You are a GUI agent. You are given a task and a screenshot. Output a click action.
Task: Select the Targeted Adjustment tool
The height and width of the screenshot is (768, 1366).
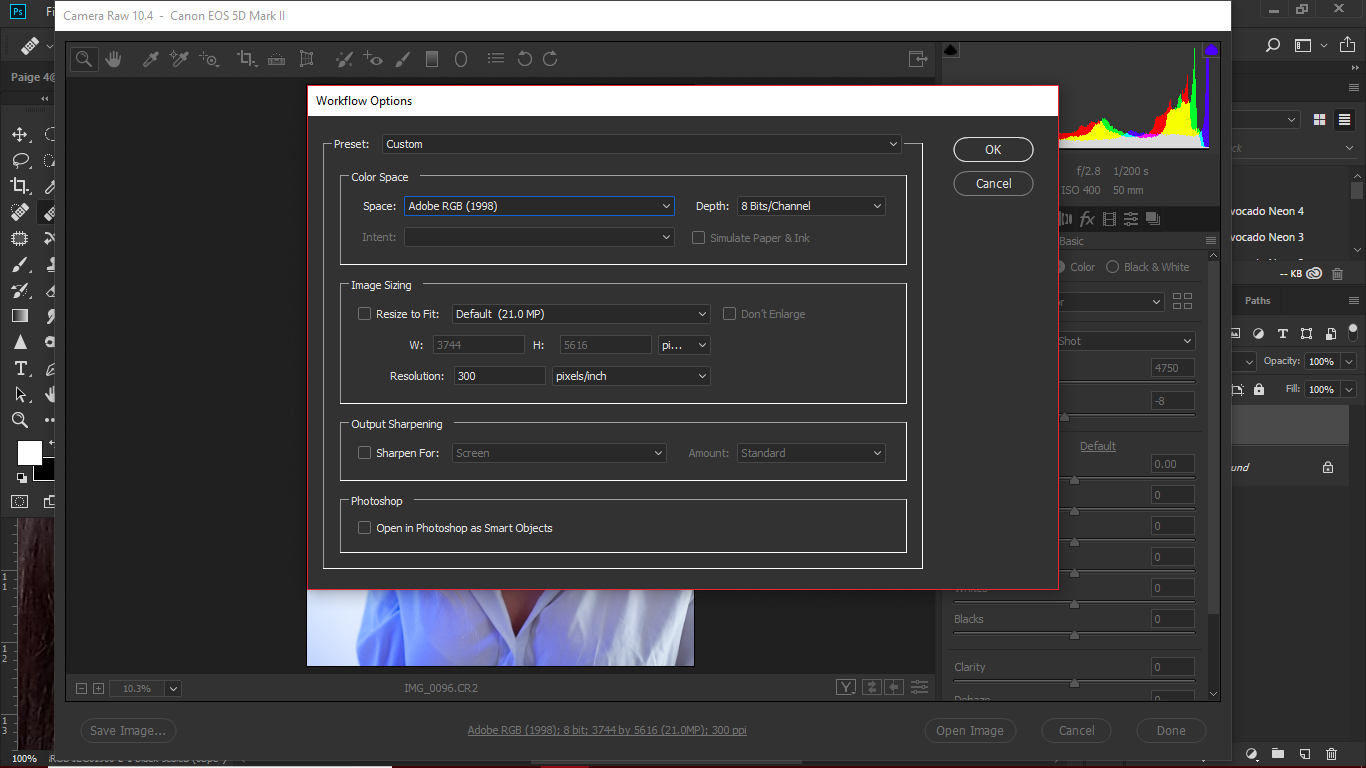coord(209,59)
